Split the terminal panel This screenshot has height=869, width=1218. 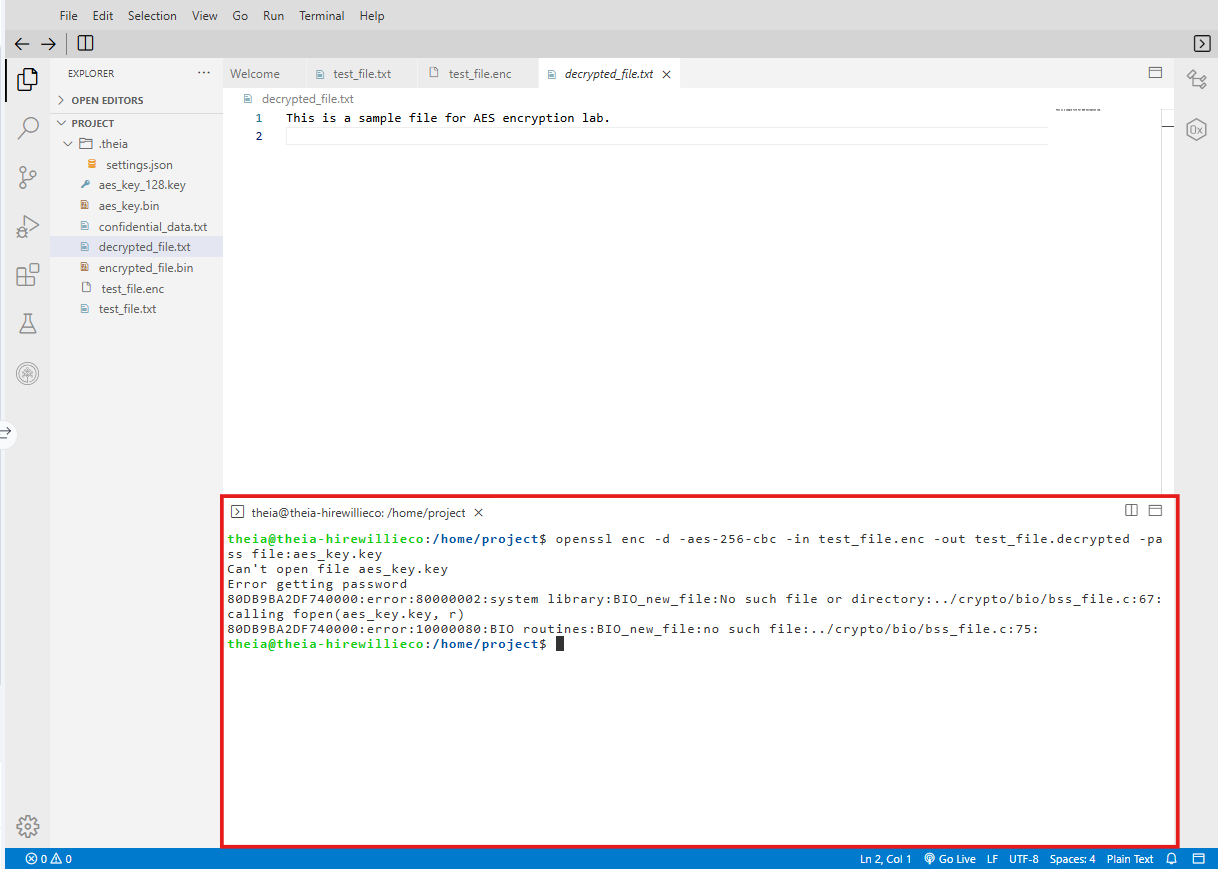(x=1131, y=510)
